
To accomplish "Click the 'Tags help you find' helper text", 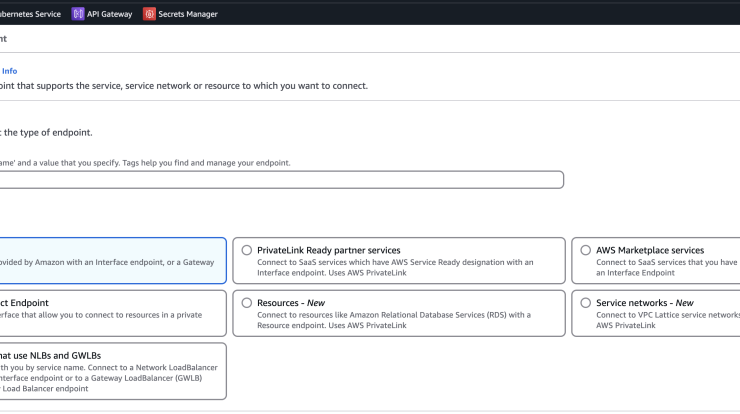I will coord(206,163).
